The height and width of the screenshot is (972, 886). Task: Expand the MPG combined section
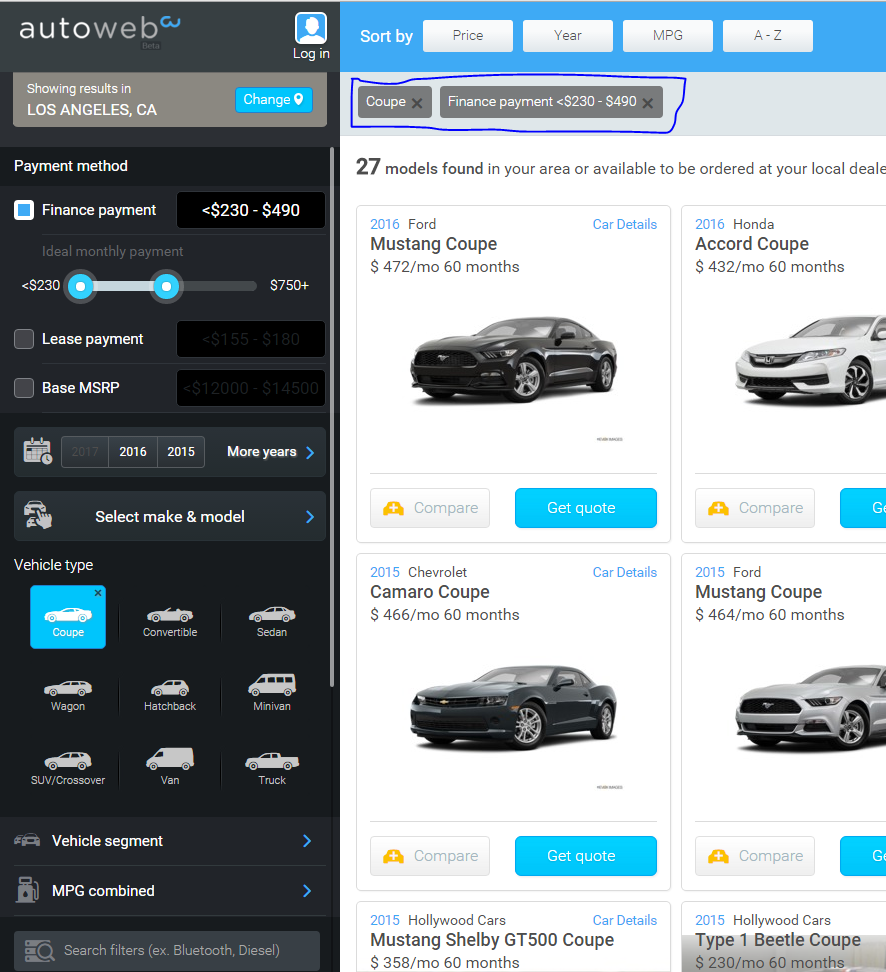[x=170, y=891]
